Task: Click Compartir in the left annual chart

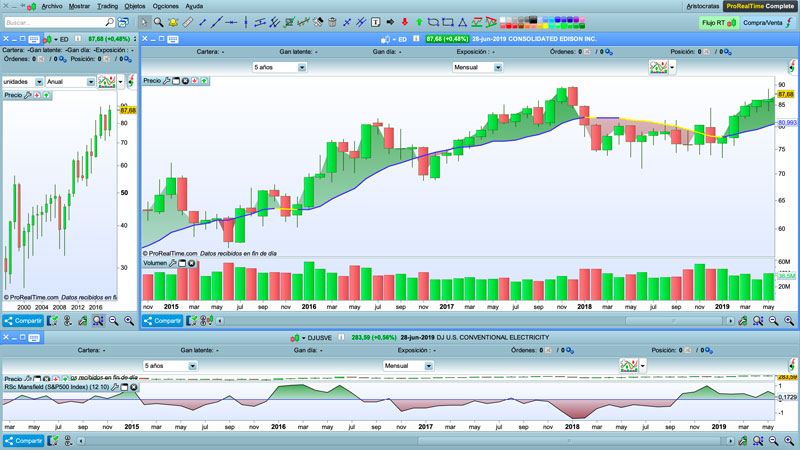Action: click(23, 320)
